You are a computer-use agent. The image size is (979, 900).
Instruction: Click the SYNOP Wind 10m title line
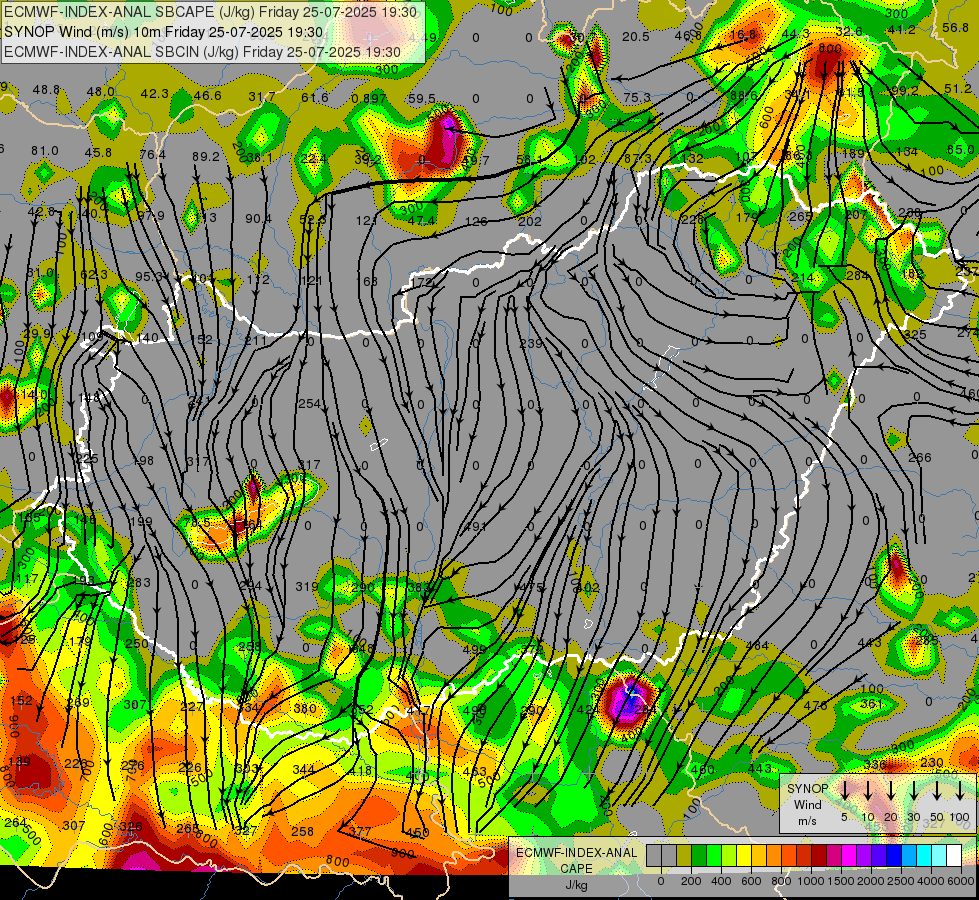164,32
